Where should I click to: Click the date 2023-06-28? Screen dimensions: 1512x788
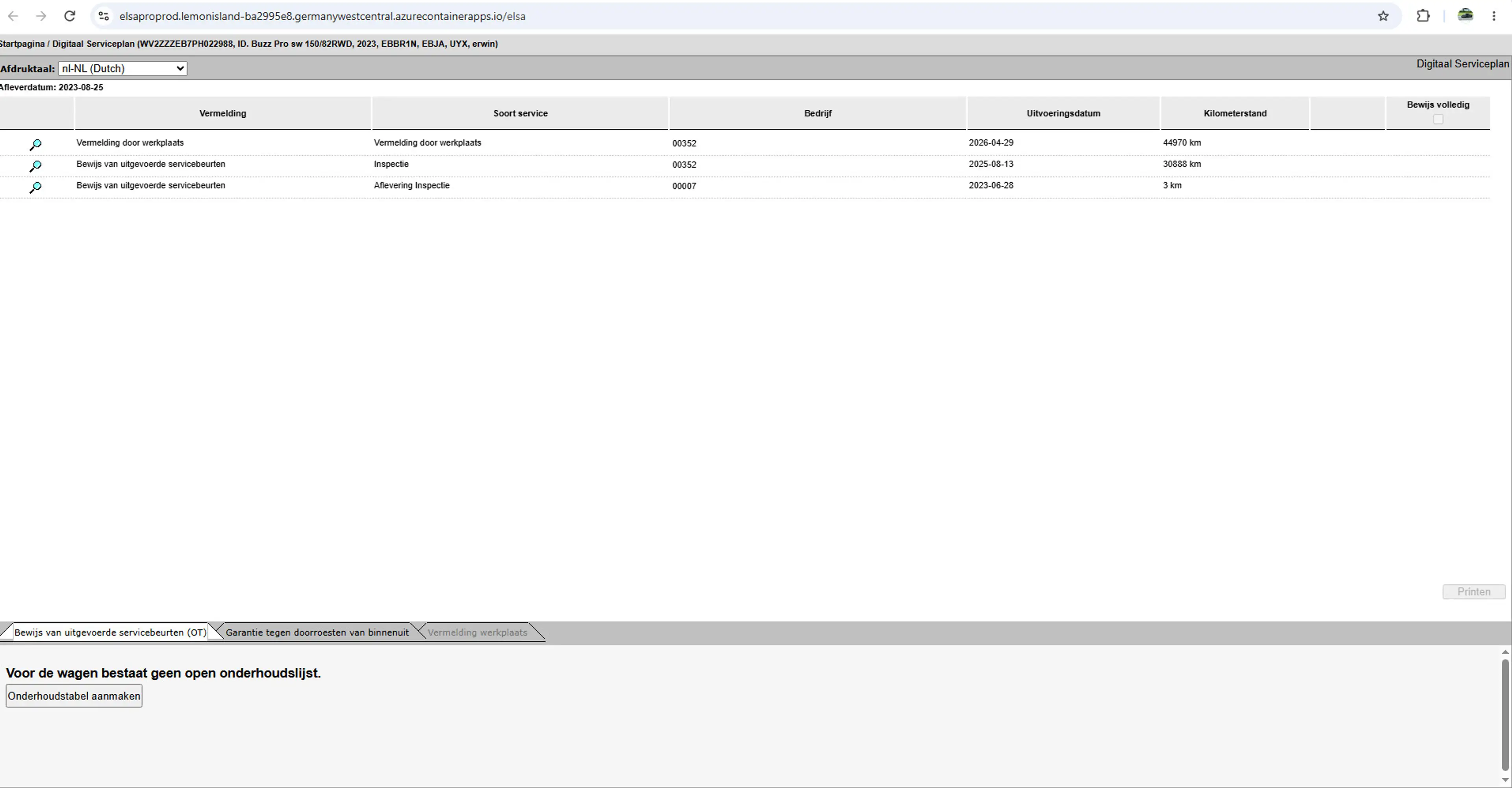pos(991,185)
